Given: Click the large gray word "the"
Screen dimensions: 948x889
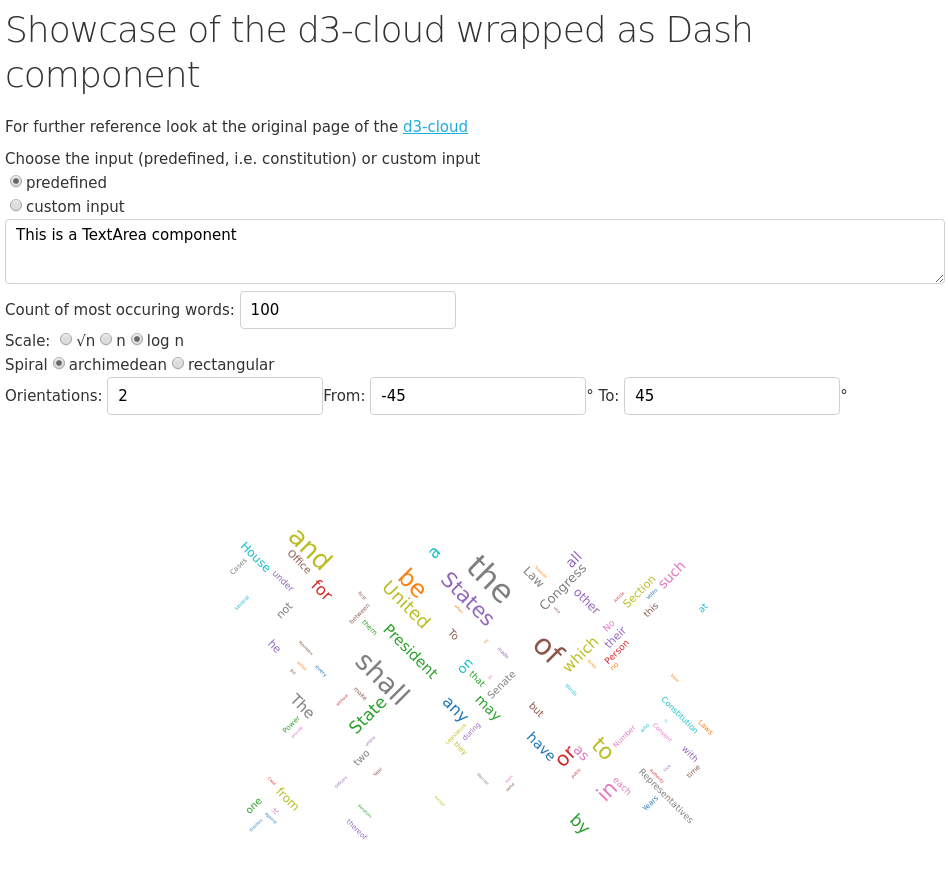Looking at the screenshot, I should [x=490, y=579].
